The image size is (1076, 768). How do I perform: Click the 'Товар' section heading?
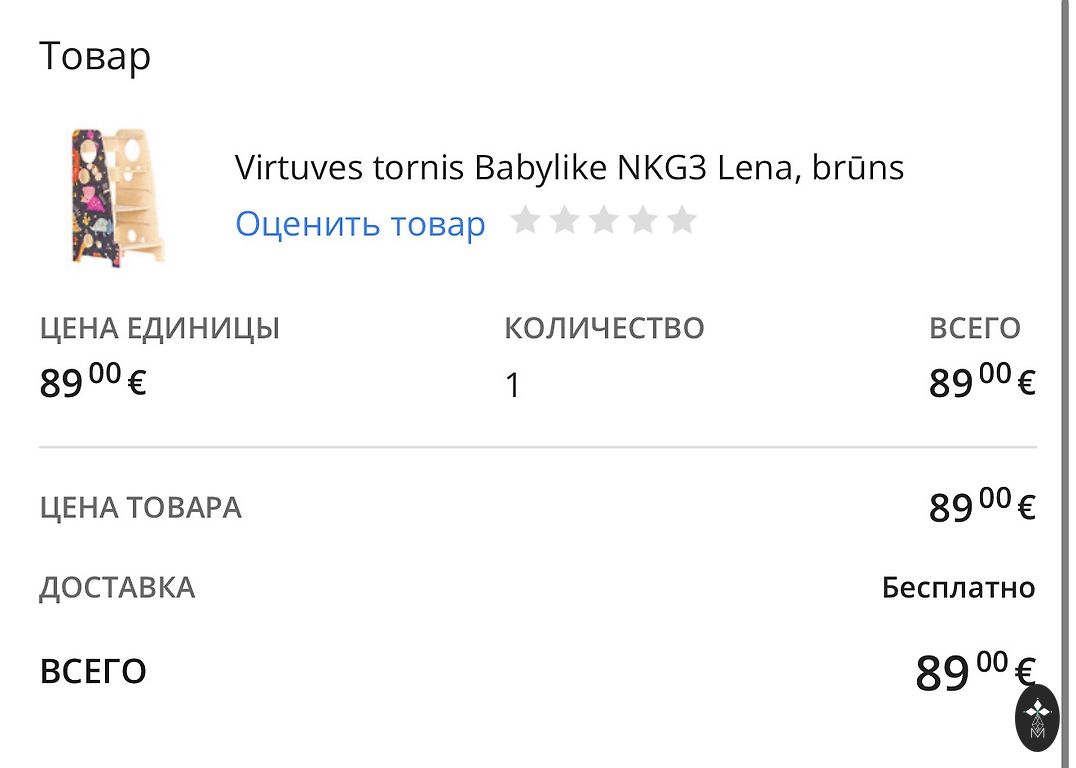[95, 56]
